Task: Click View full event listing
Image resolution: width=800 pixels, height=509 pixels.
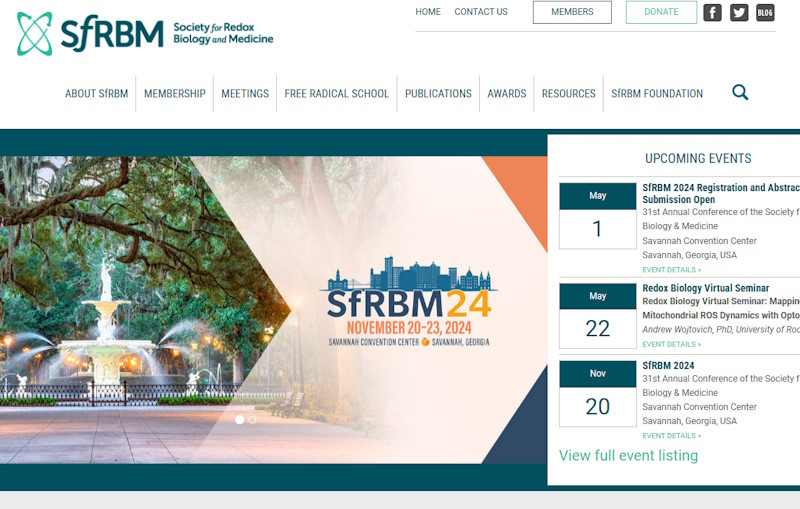Action: [x=628, y=455]
